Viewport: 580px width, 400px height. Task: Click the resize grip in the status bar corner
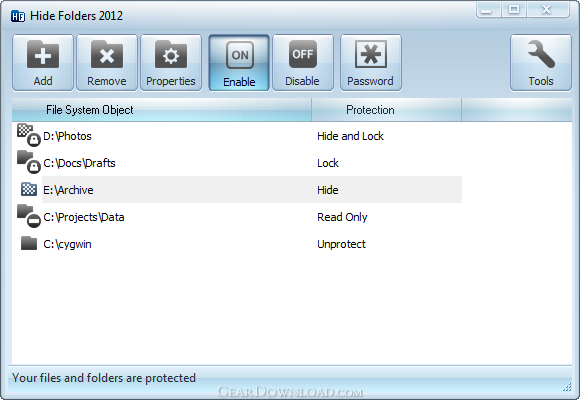[x=567, y=387]
